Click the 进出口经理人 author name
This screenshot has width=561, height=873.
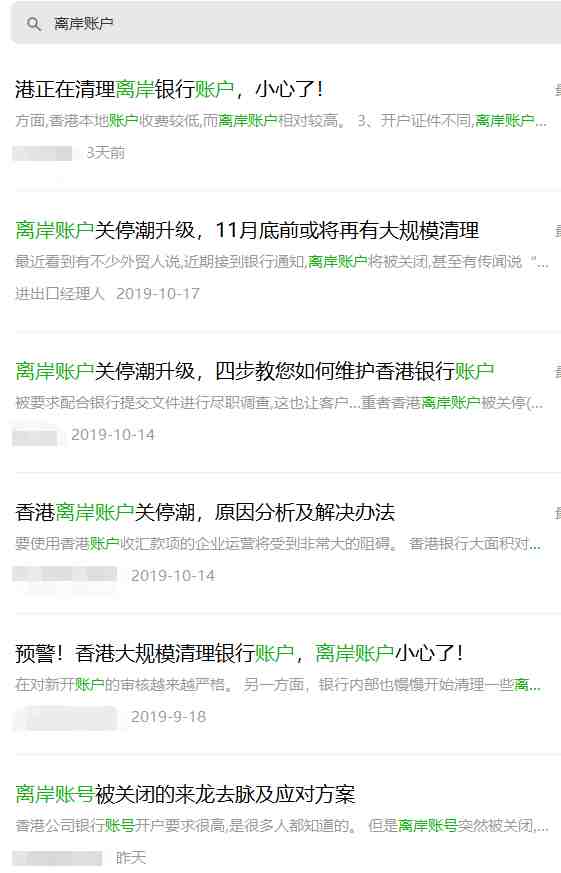(60, 293)
